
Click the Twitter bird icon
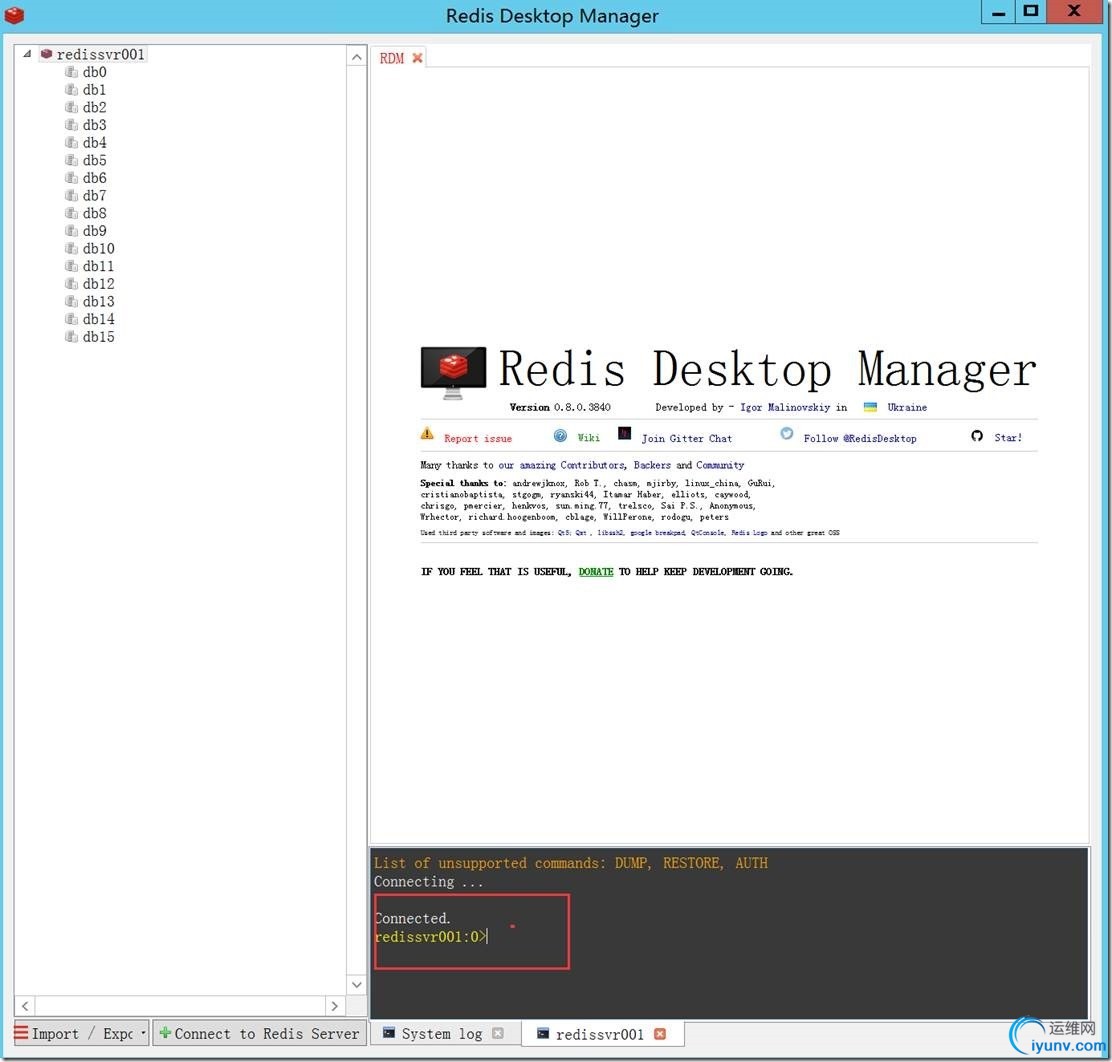click(x=786, y=433)
